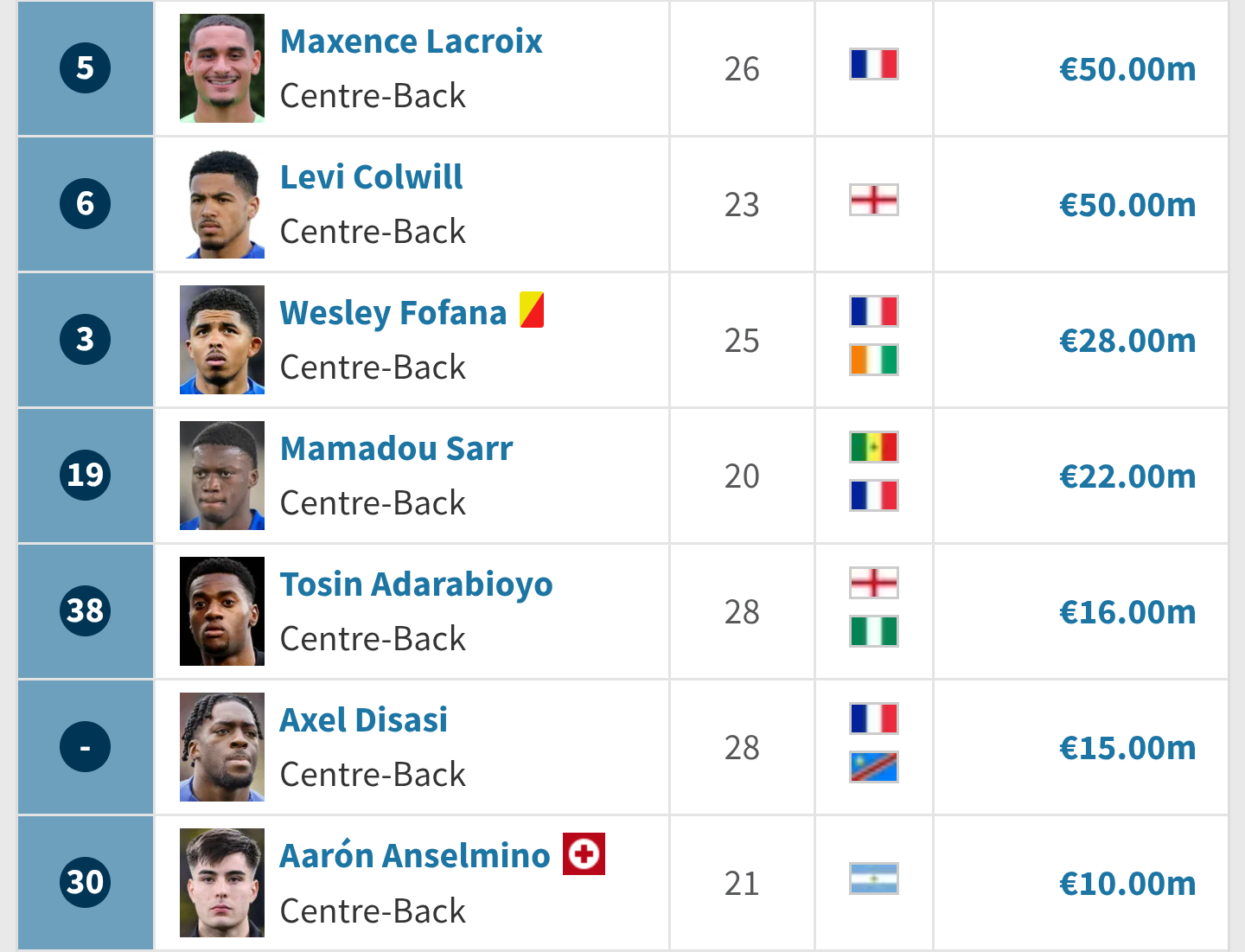Click the Nigeria flag in Tosin Adarabioyo's row

(x=874, y=631)
